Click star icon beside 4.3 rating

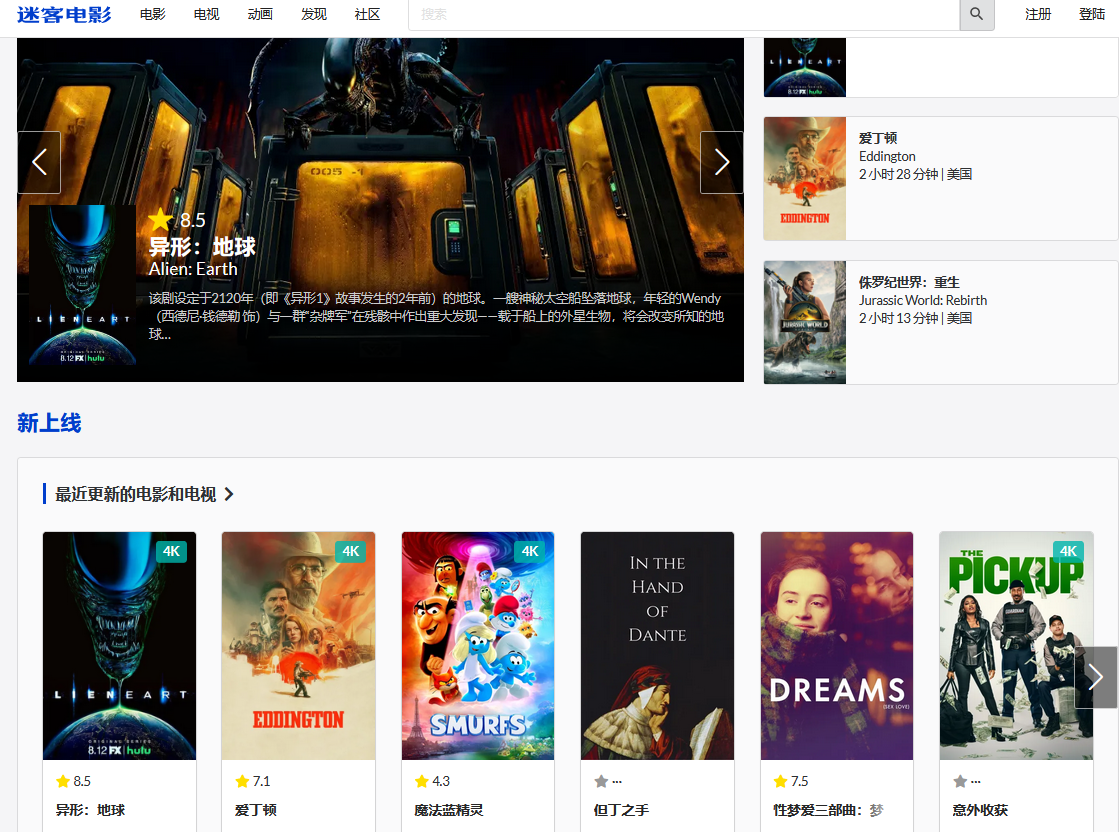(422, 781)
